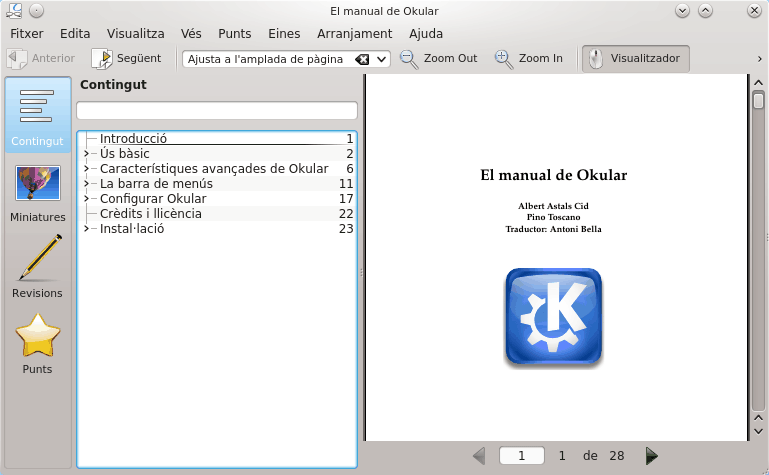Expand the Ús bàsic tree entry
The height and width of the screenshot is (475, 769).
(x=87, y=154)
